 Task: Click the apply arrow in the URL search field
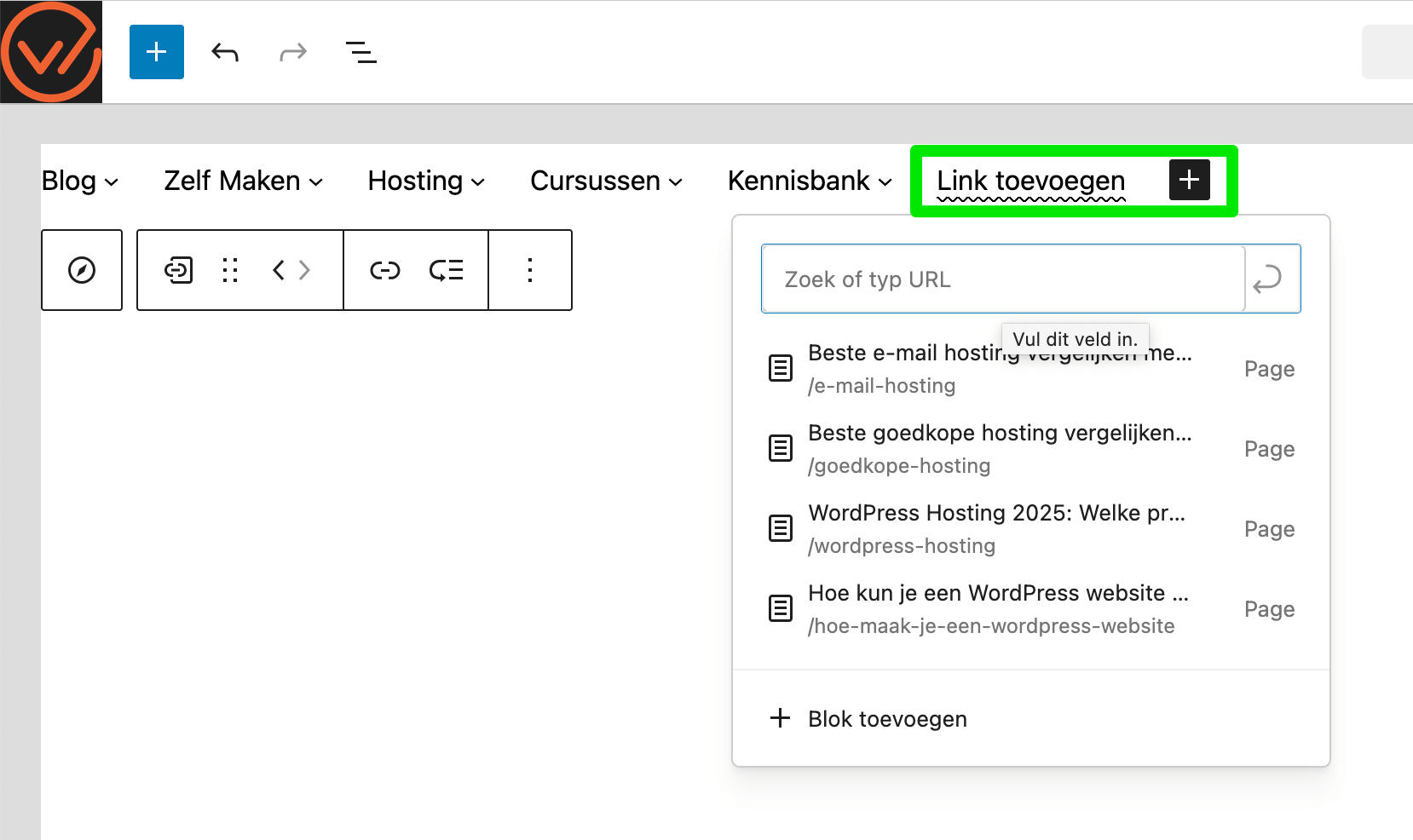(1269, 279)
